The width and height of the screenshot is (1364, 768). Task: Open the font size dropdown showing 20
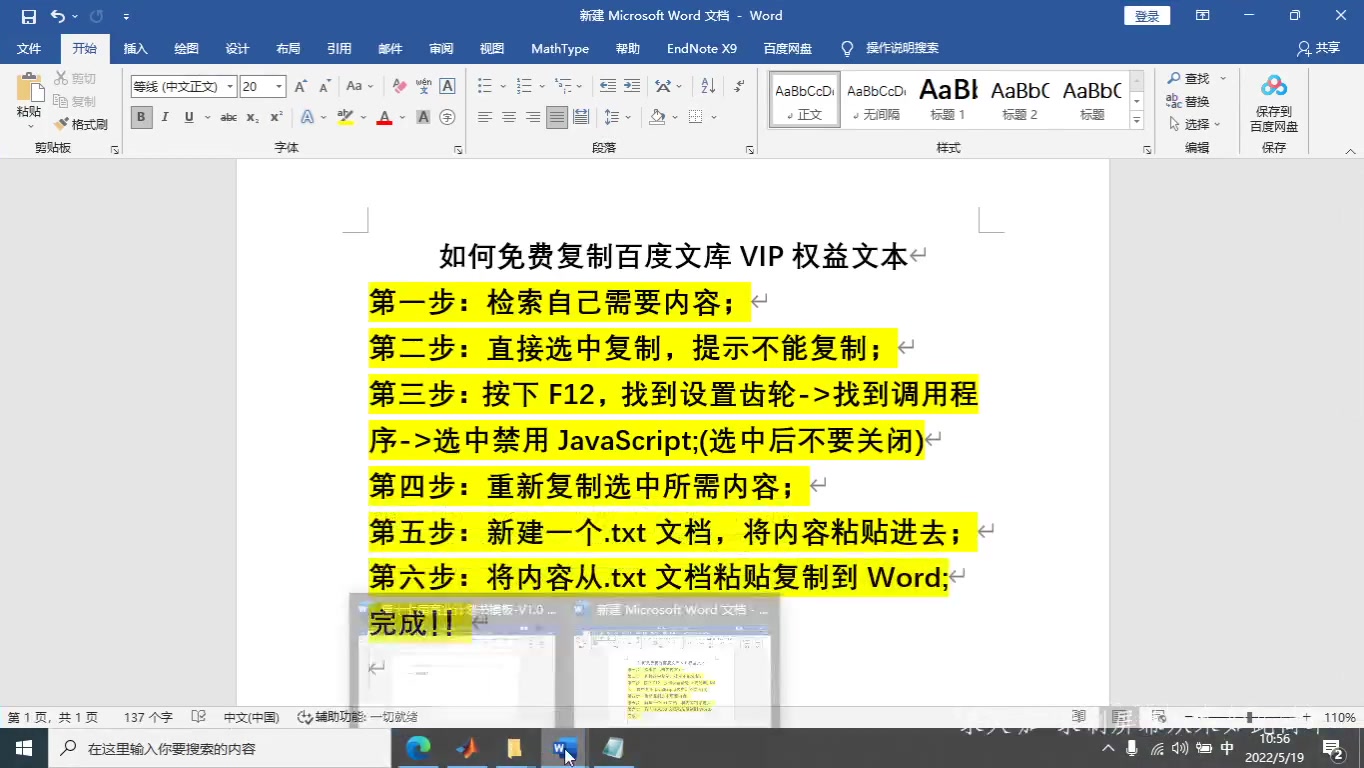(279, 87)
